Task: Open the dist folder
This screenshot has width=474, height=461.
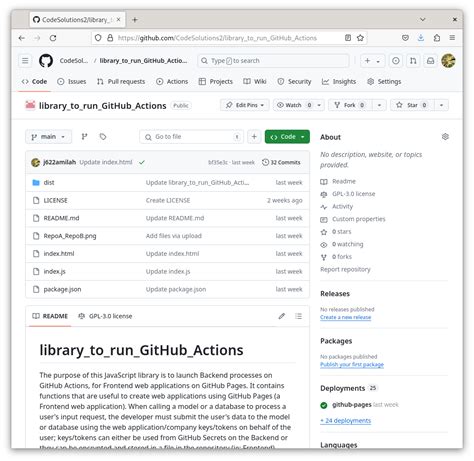Action: pyautogui.click(x=49, y=183)
